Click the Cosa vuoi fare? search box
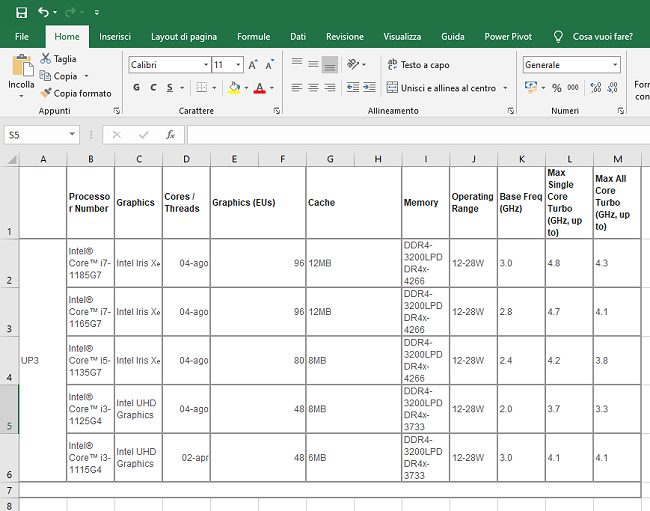650x511 pixels. (x=602, y=36)
